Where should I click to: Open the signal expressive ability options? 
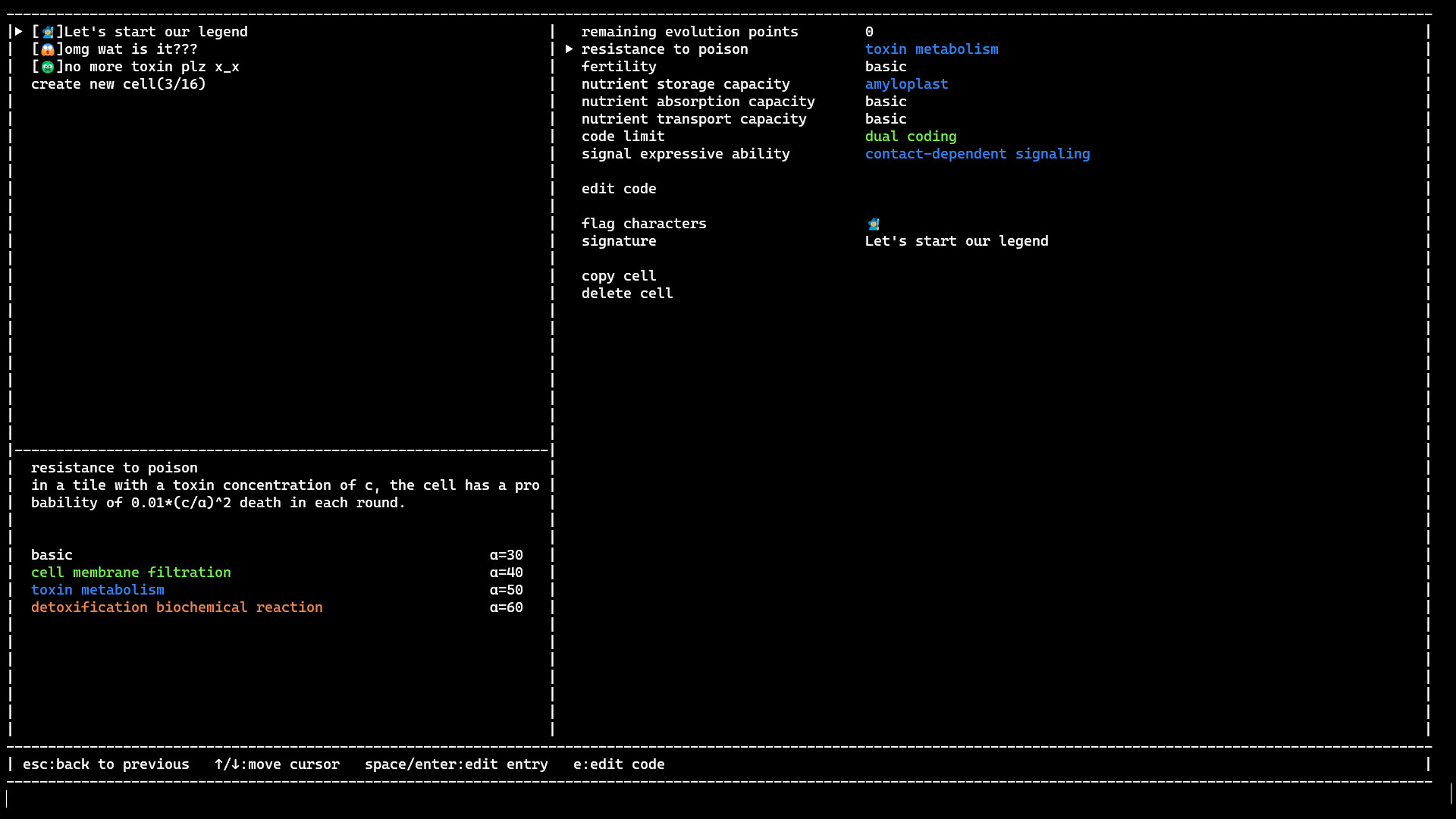click(x=686, y=154)
